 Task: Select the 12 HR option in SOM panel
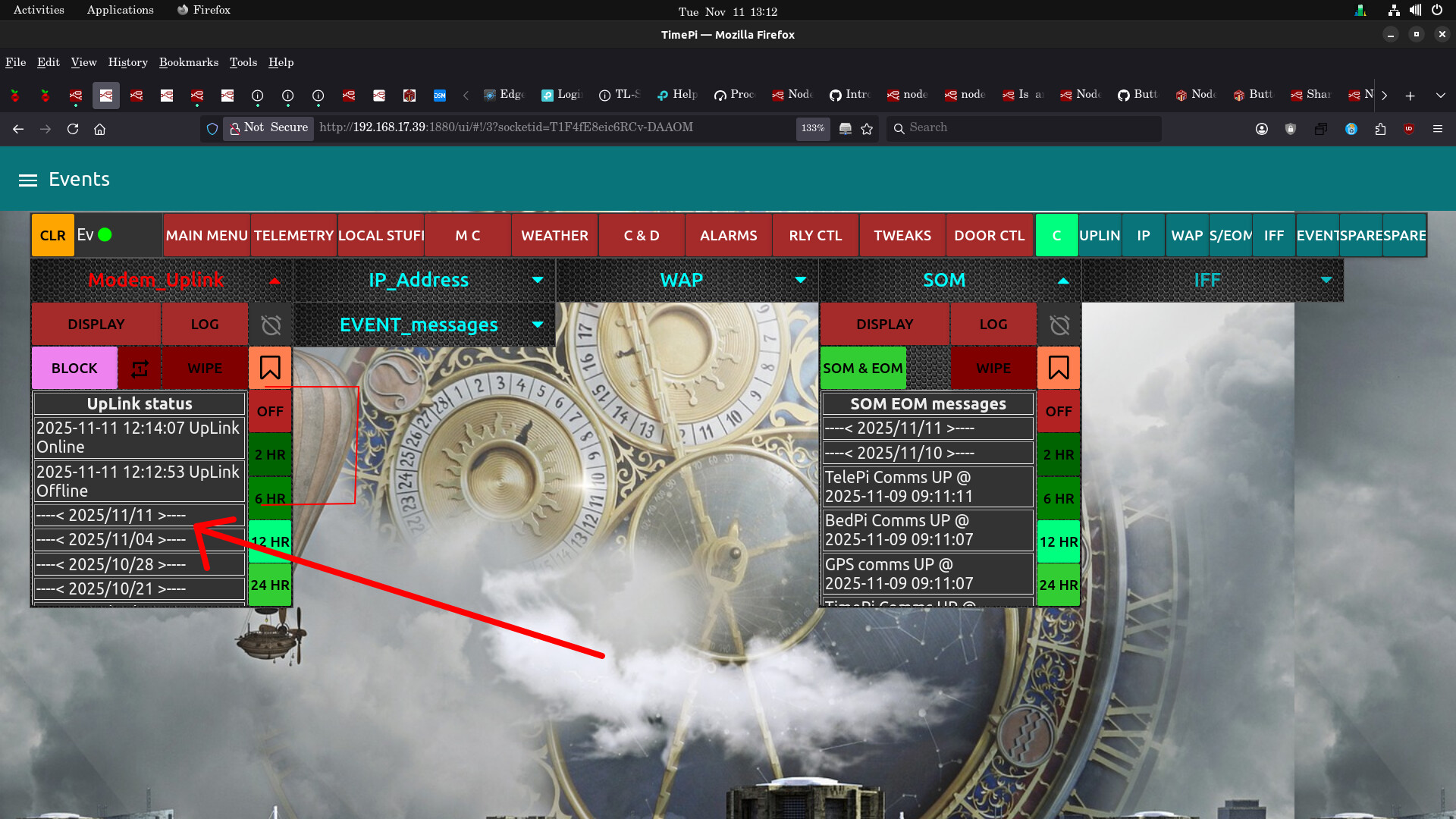tap(1059, 541)
